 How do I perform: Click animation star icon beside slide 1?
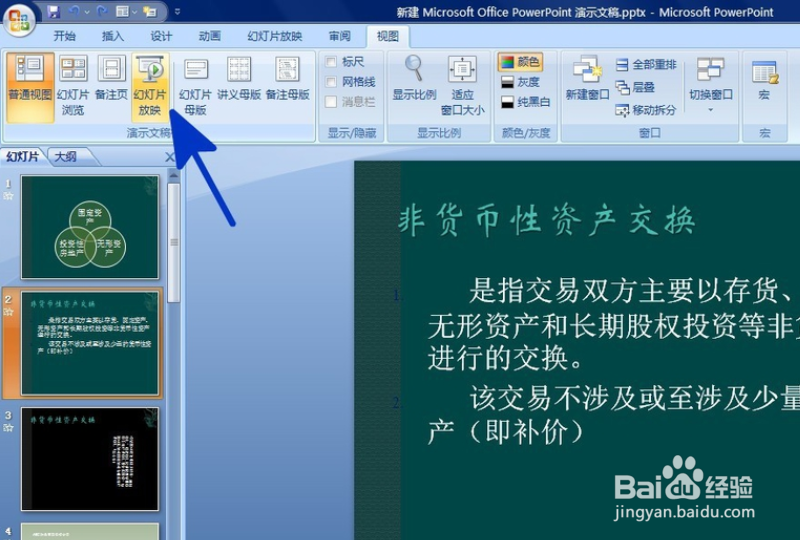point(9,195)
